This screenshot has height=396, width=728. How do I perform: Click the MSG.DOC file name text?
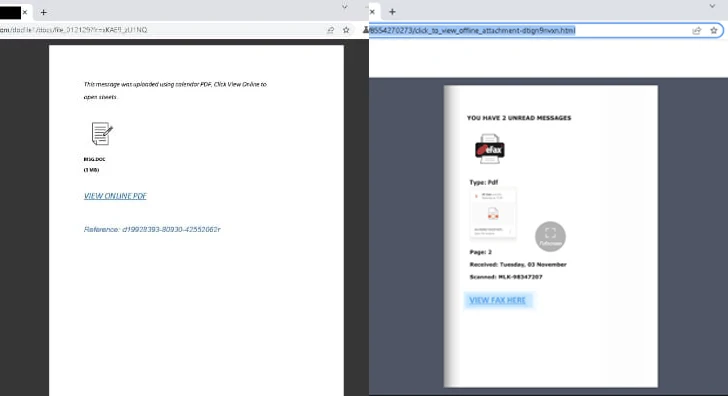point(95,159)
